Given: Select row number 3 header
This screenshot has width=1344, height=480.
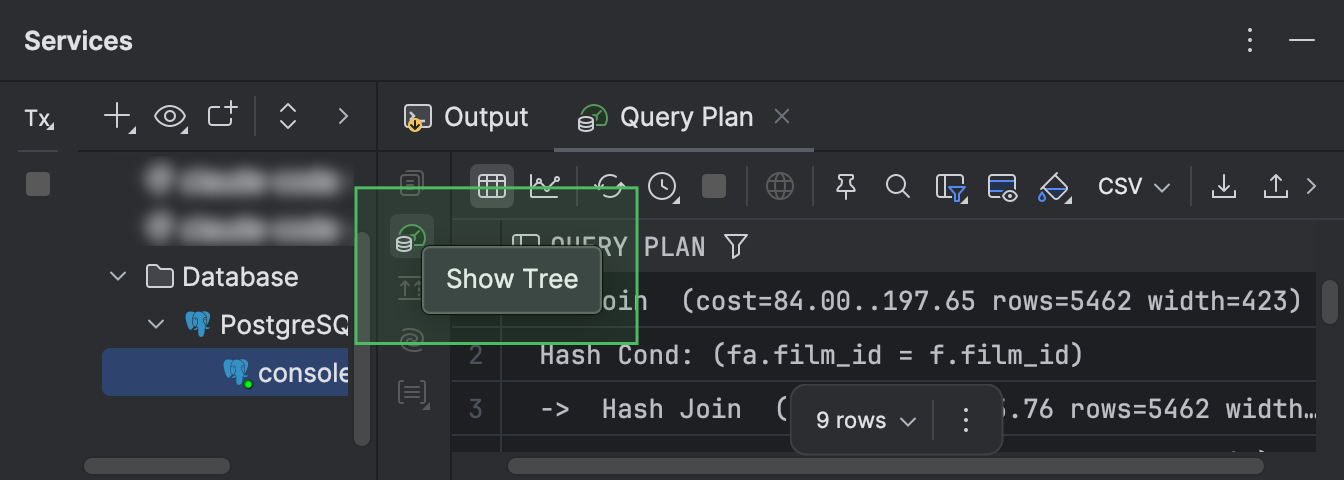Looking at the screenshot, I should (476, 408).
